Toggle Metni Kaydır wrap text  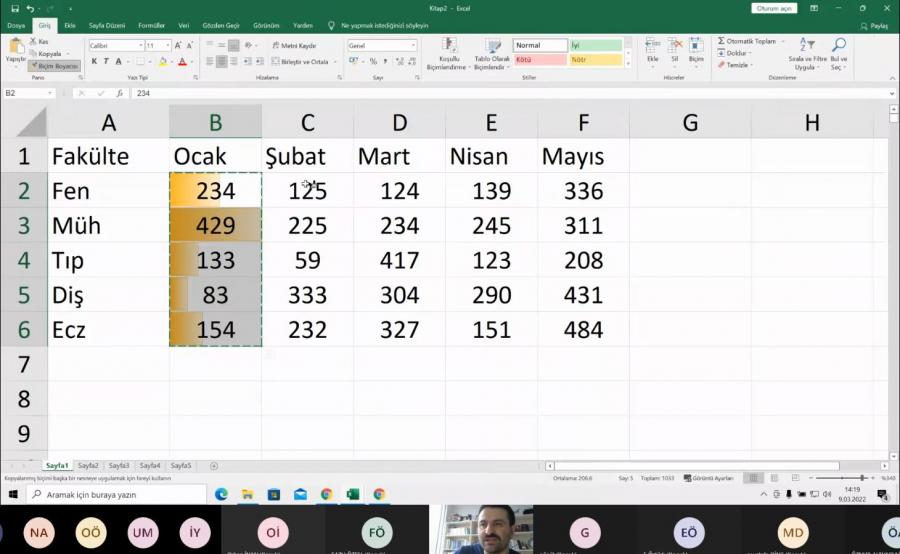[294, 46]
